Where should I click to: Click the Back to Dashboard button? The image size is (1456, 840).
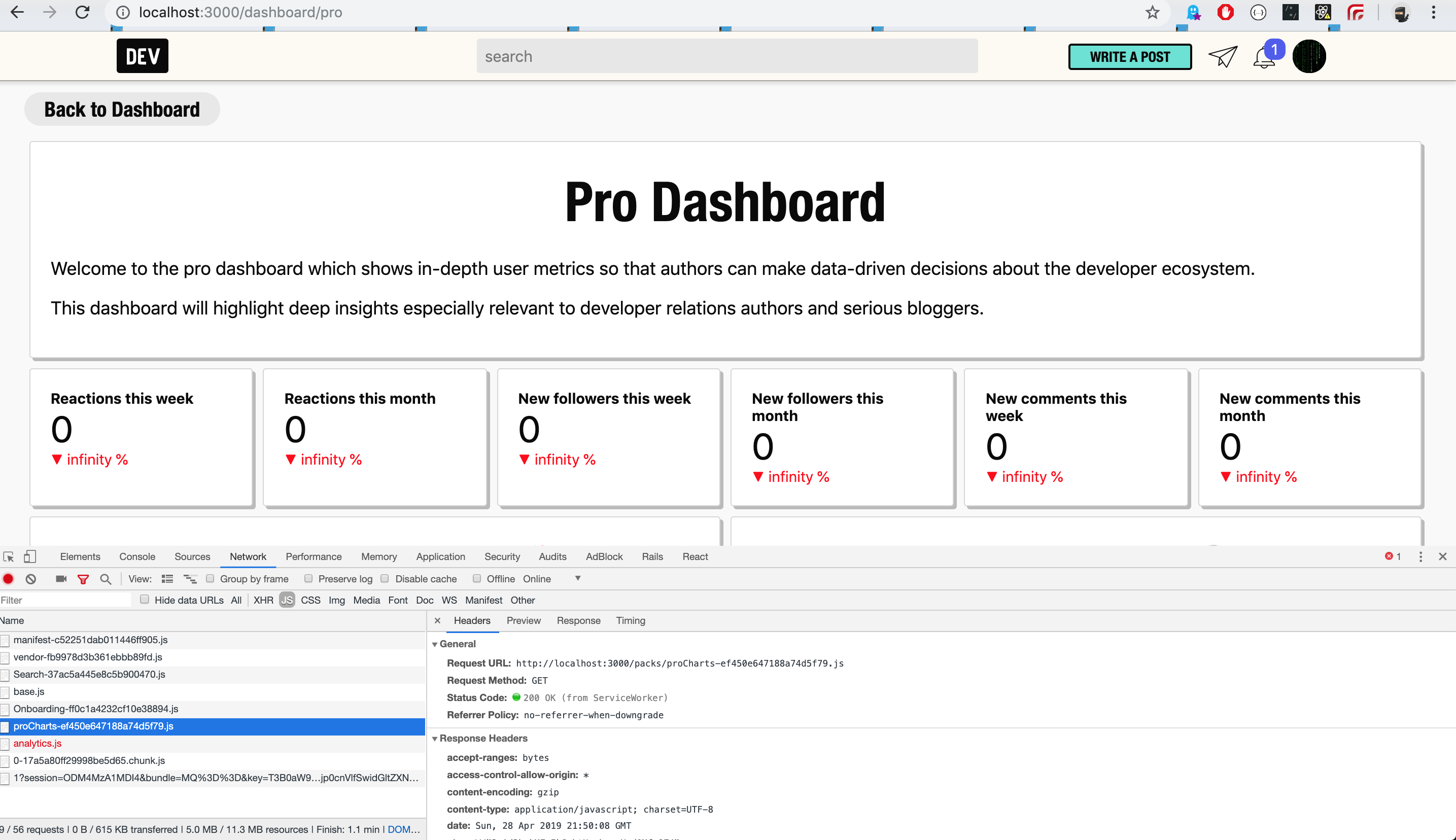[x=122, y=109]
